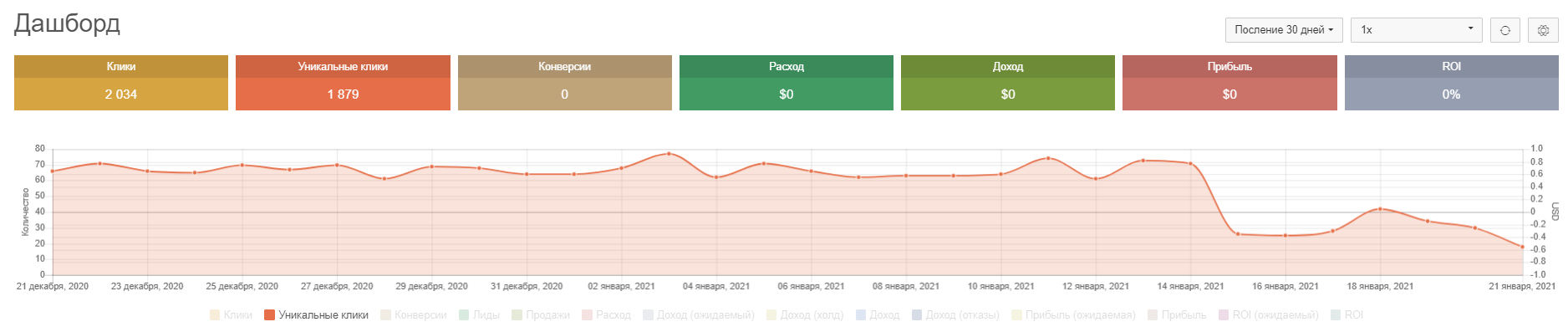The image size is (1568, 327).
Task: Click the 'Доход' $0 stat card
Action: pyautogui.click(x=1008, y=83)
